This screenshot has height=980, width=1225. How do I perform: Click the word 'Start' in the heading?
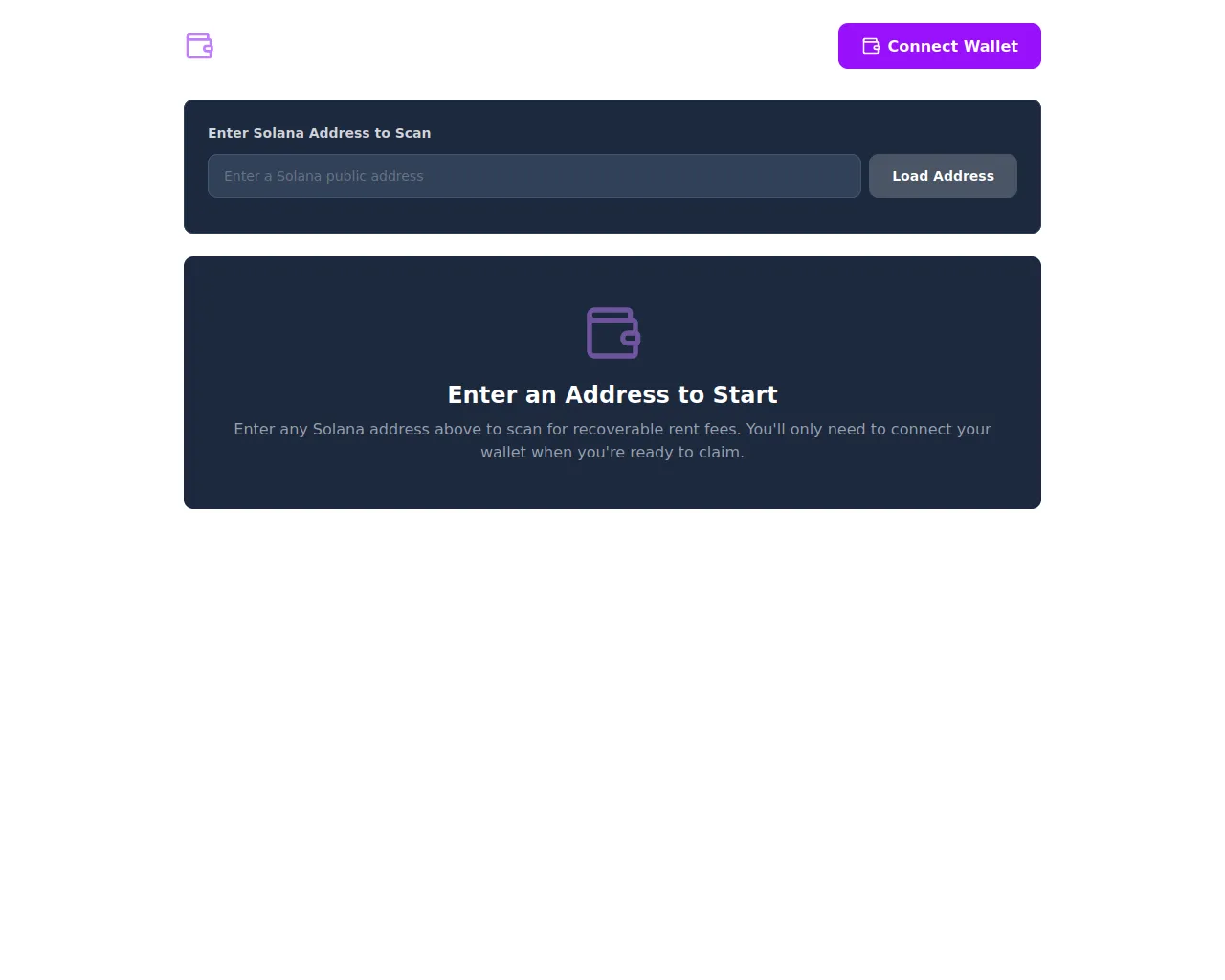click(x=745, y=394)
